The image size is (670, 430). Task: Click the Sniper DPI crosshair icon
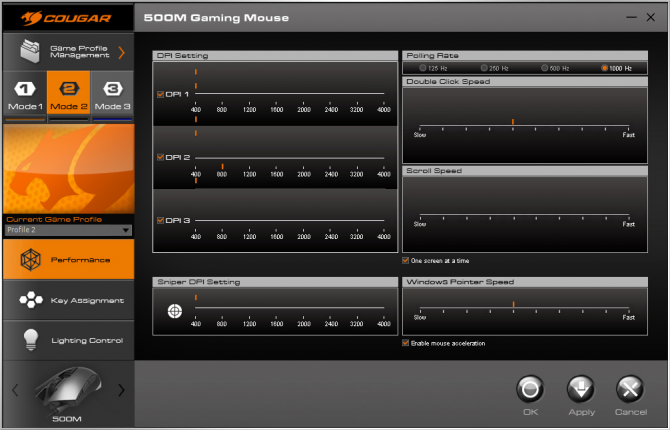click(175, 311)
